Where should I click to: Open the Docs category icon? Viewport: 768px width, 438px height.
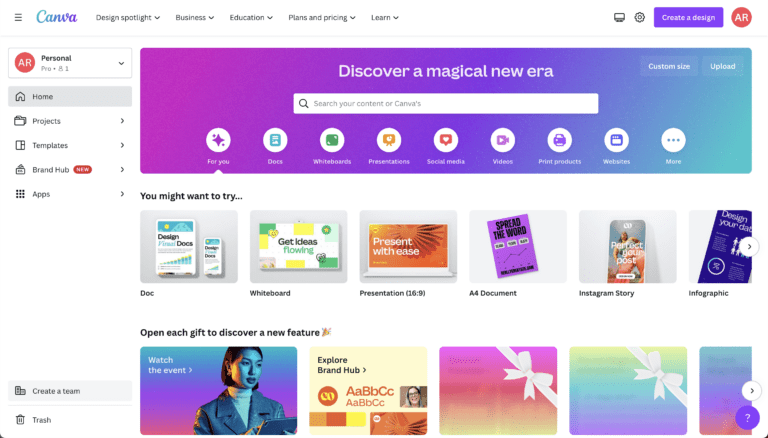tap(275, 140)
